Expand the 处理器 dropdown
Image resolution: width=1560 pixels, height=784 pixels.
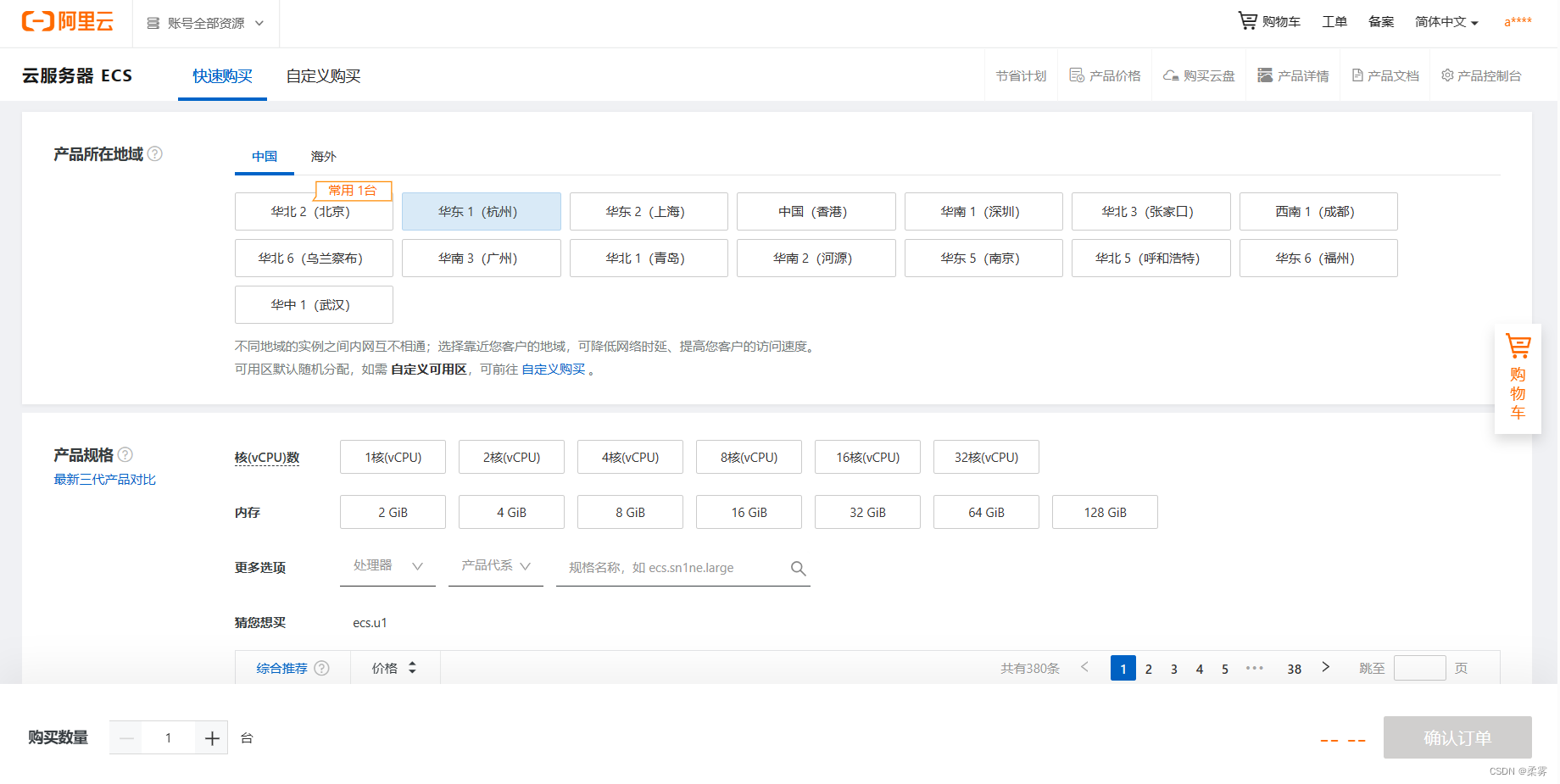pos(387,566)
